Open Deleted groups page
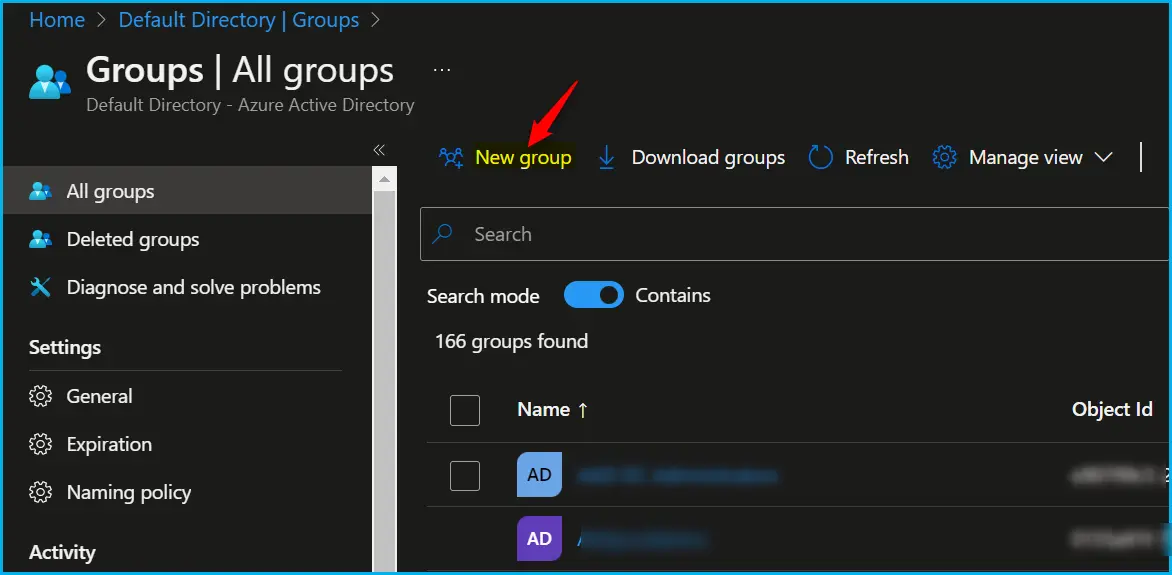This screenshot has width=1172, height=575. 133,239
